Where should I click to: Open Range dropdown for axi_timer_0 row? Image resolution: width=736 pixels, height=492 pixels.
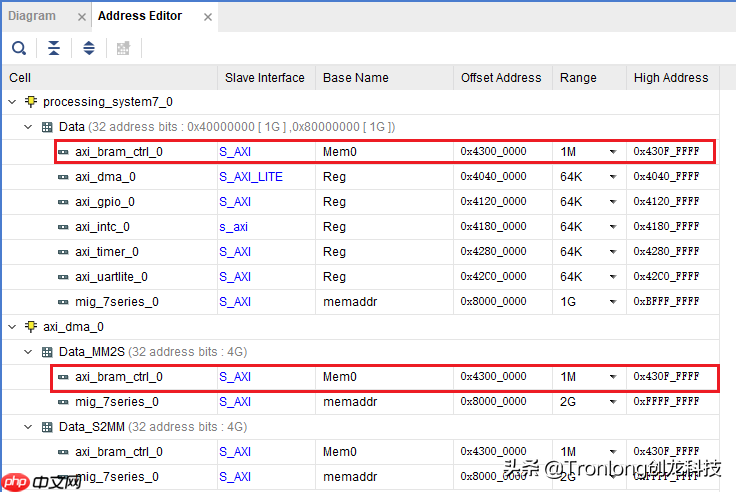tap(613, 252)
